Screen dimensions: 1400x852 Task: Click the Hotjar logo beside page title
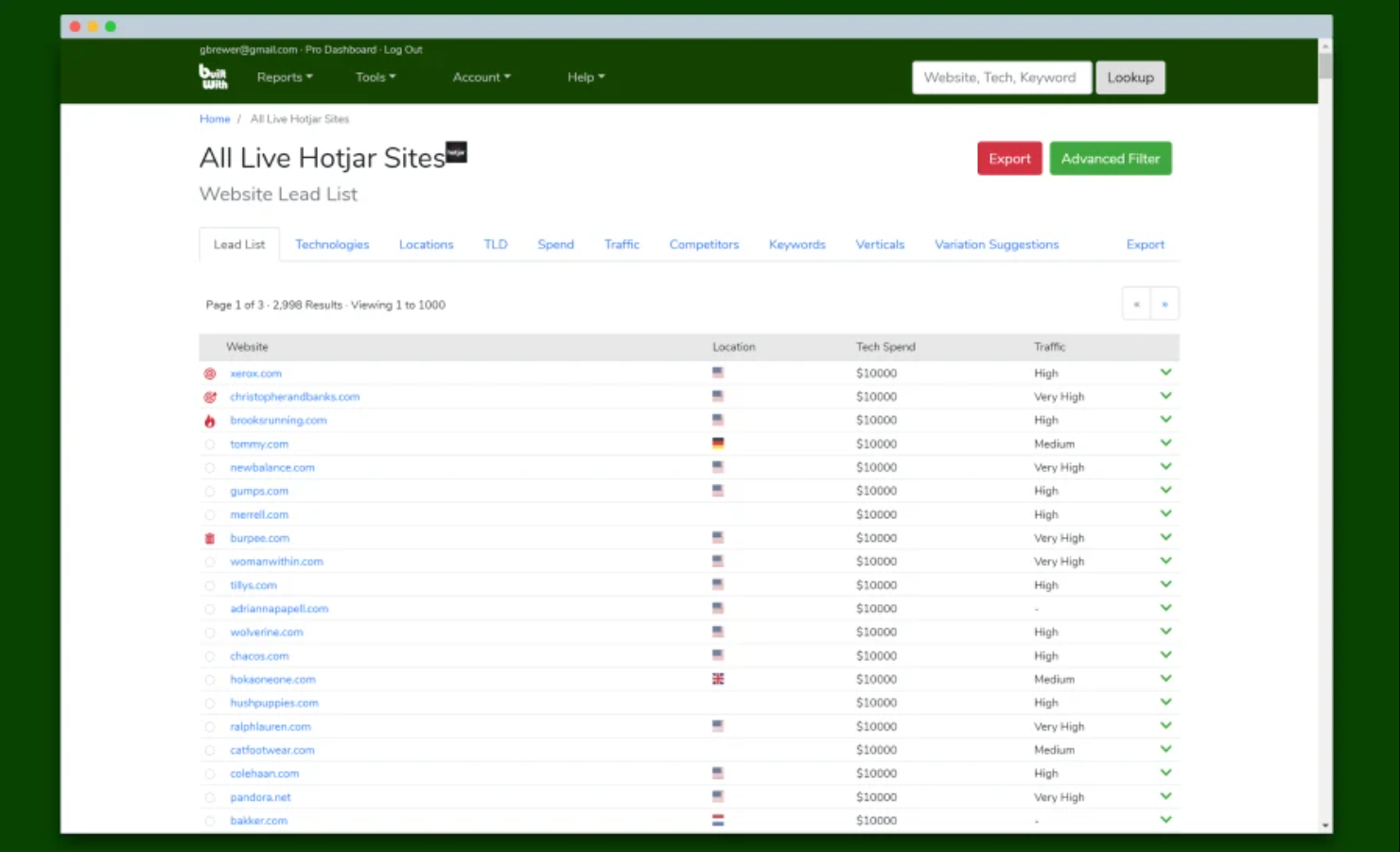[457, 152]
